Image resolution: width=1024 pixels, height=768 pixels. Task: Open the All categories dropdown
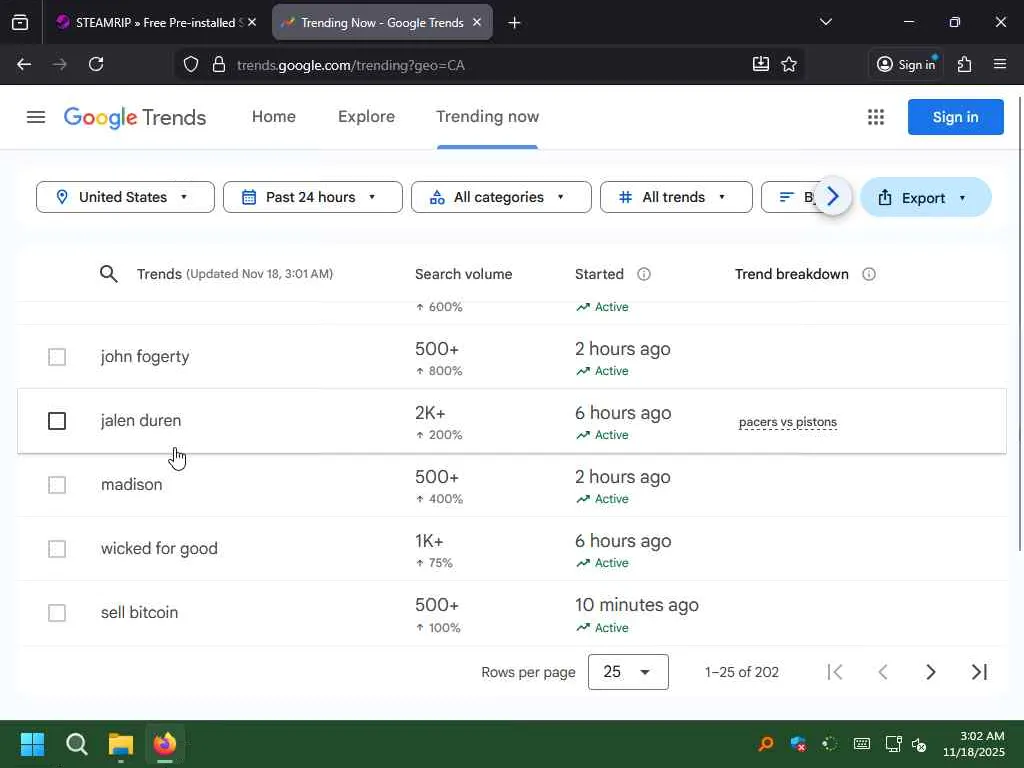click(x=501, y=197)
